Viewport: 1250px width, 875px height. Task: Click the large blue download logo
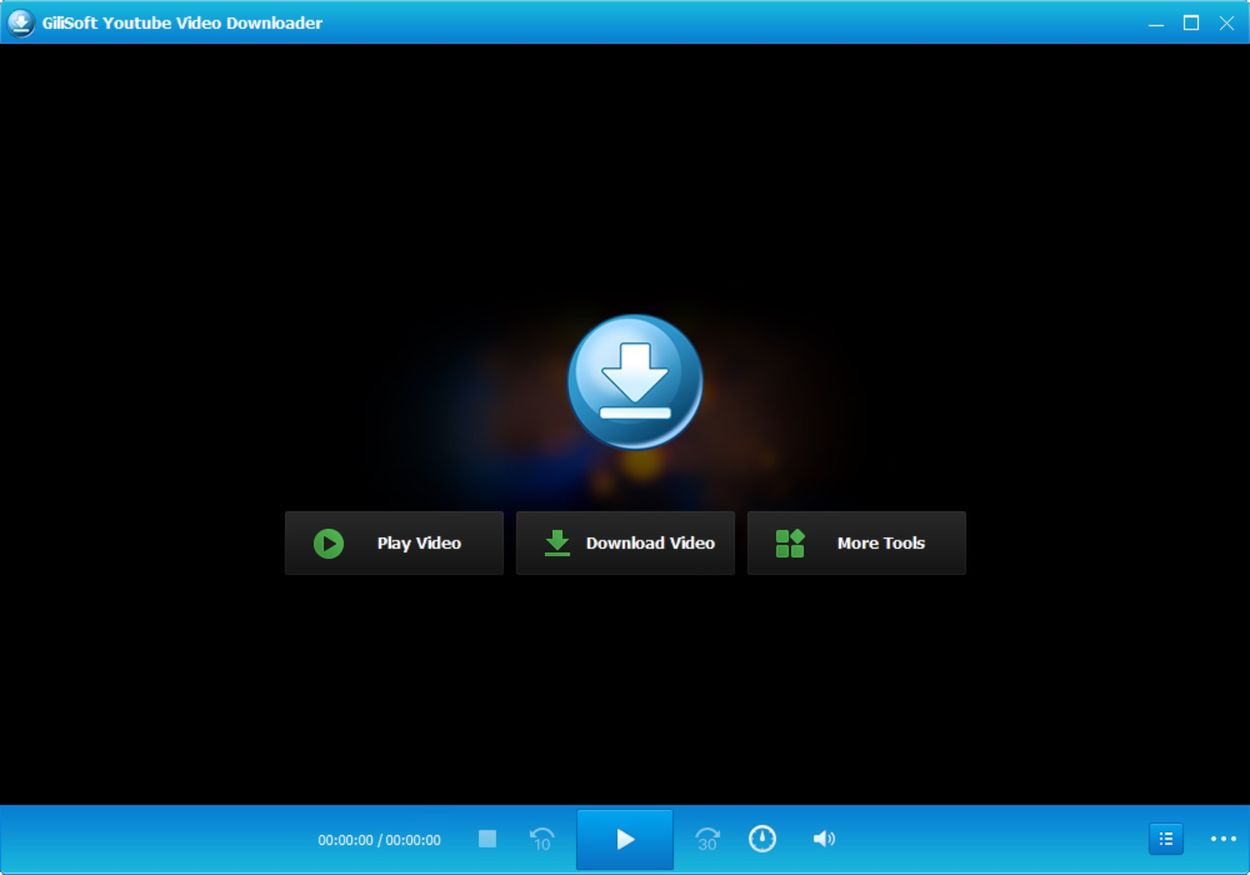point(635,382)
